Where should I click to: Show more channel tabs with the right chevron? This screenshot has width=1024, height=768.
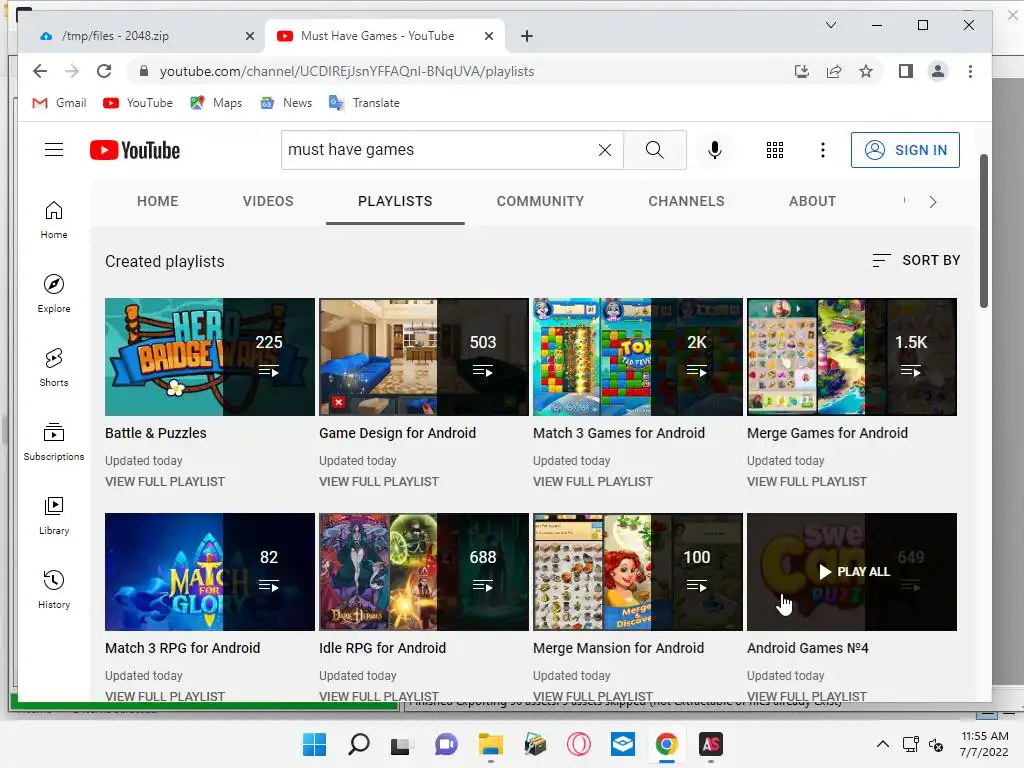click(933, 202)
